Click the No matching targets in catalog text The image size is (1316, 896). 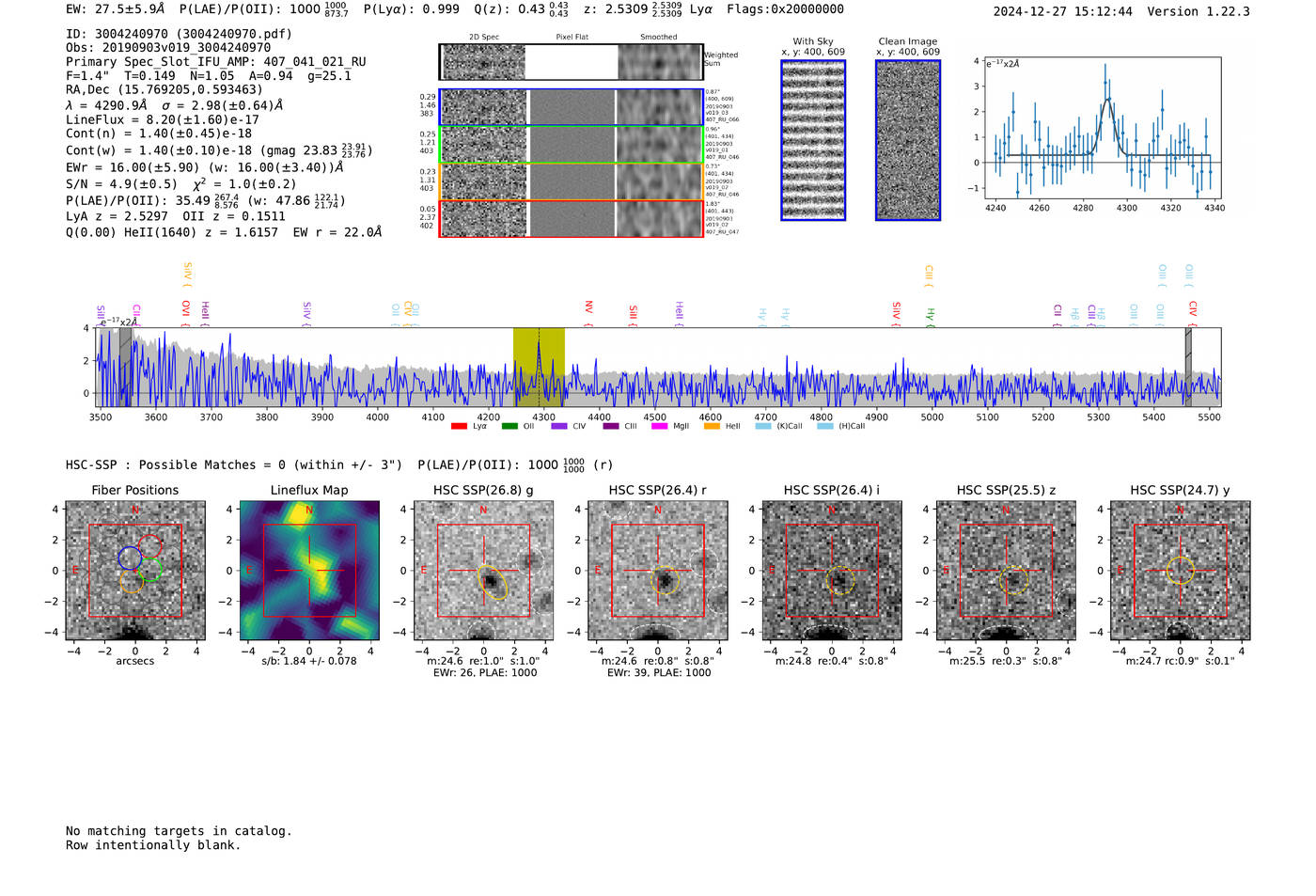179,831
